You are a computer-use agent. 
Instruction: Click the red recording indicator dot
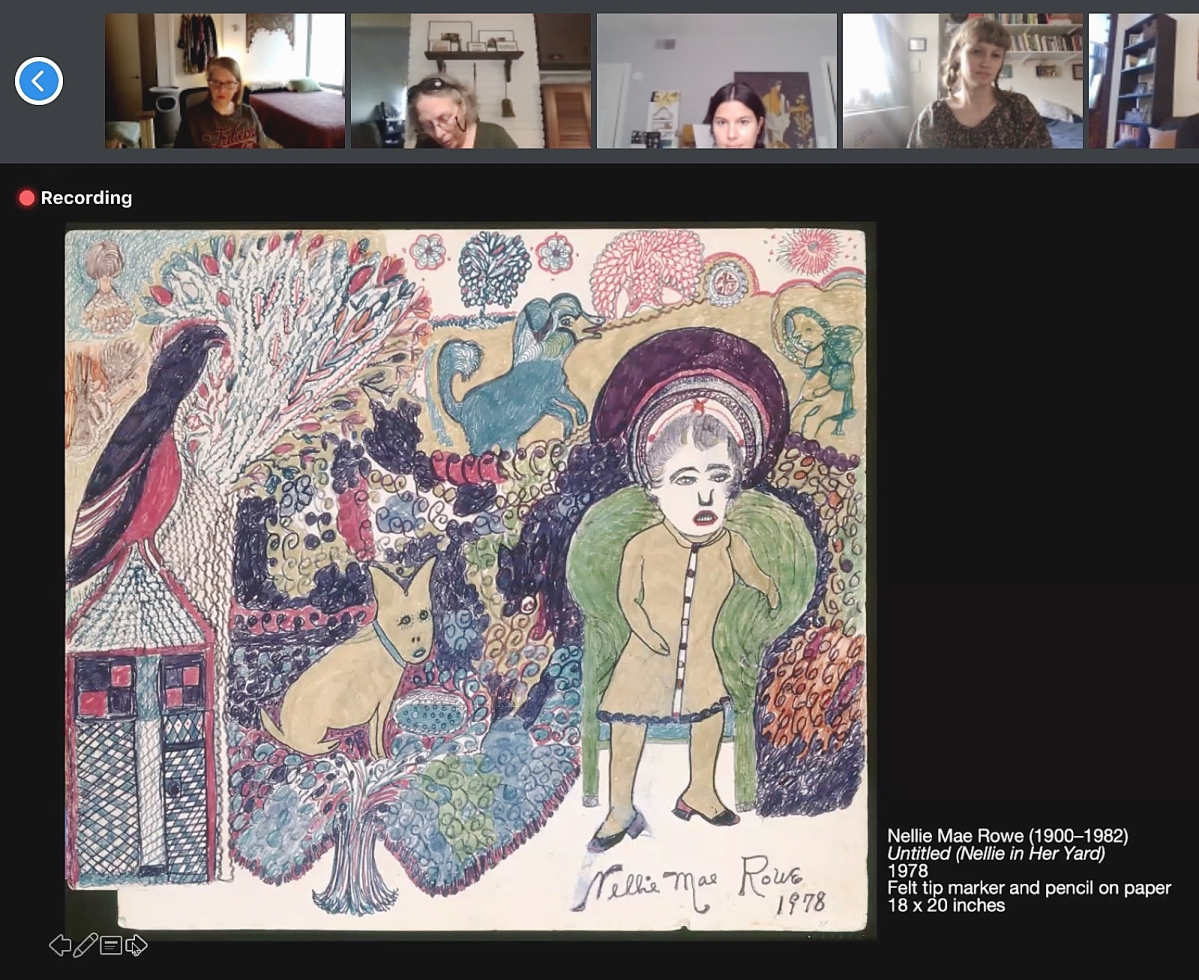[x=27, y=198]
